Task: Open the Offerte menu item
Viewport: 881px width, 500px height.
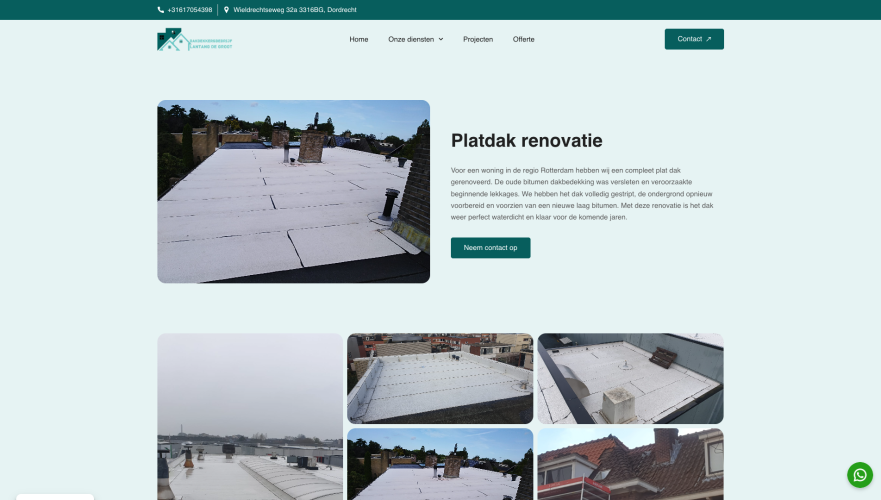Action: tap(524, 39)
